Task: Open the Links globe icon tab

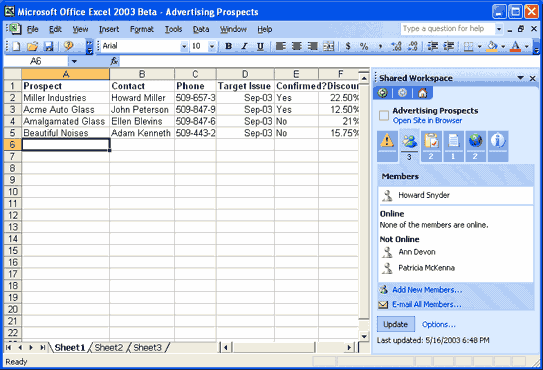Action: click(x=475, y=146)
